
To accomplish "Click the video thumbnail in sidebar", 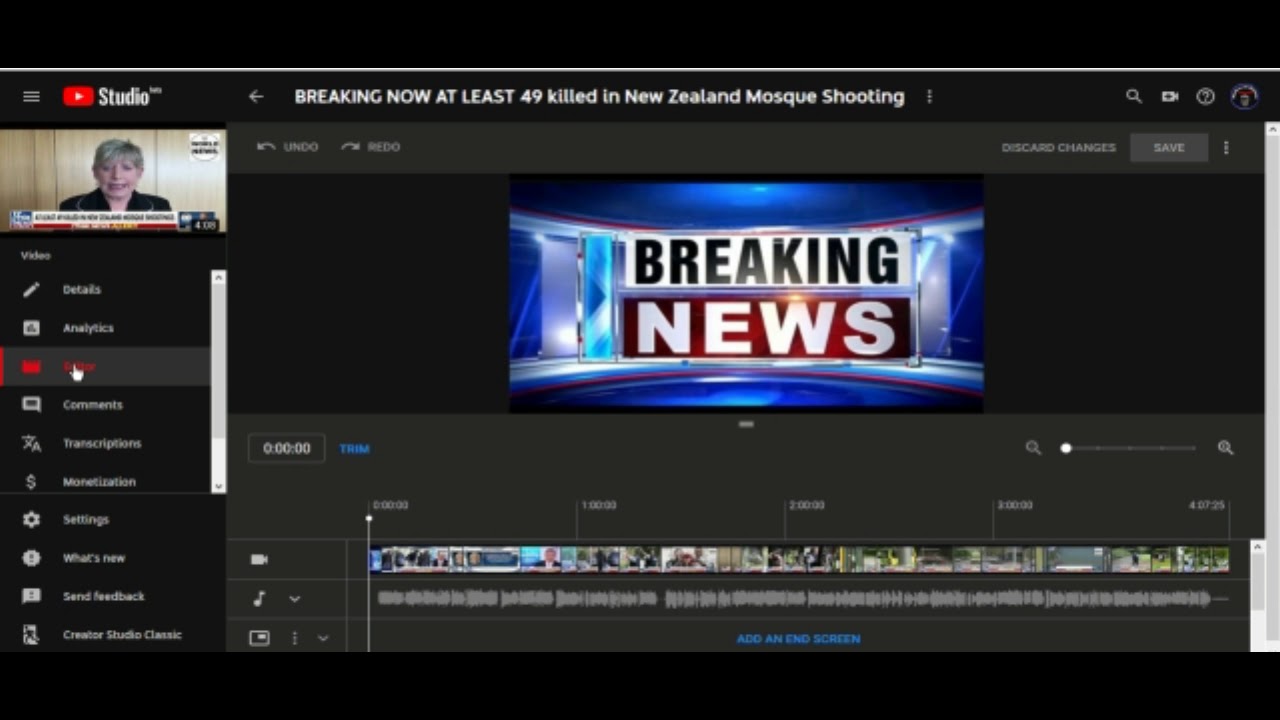I will click(113, 181).
